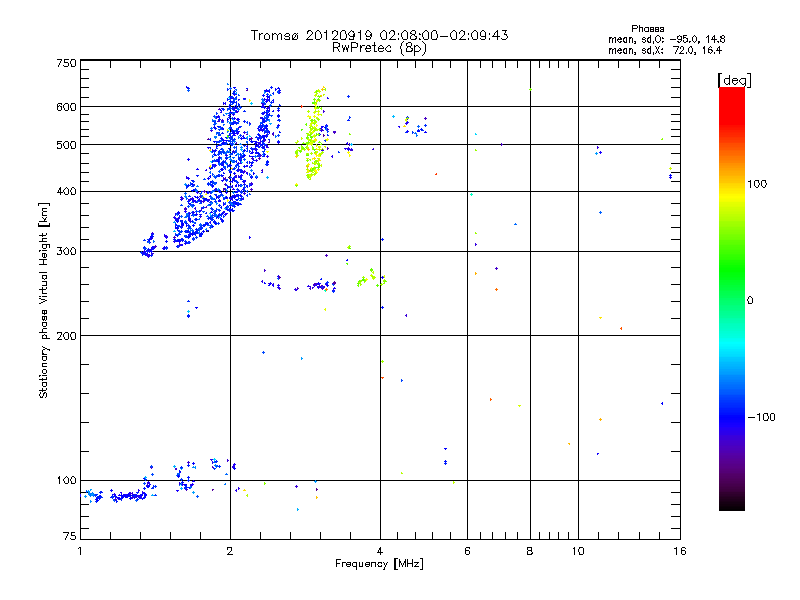Click the yellow-green X-mode trace near 3 MHz
Screen dimensions: 800x600
tap(311, 135)
